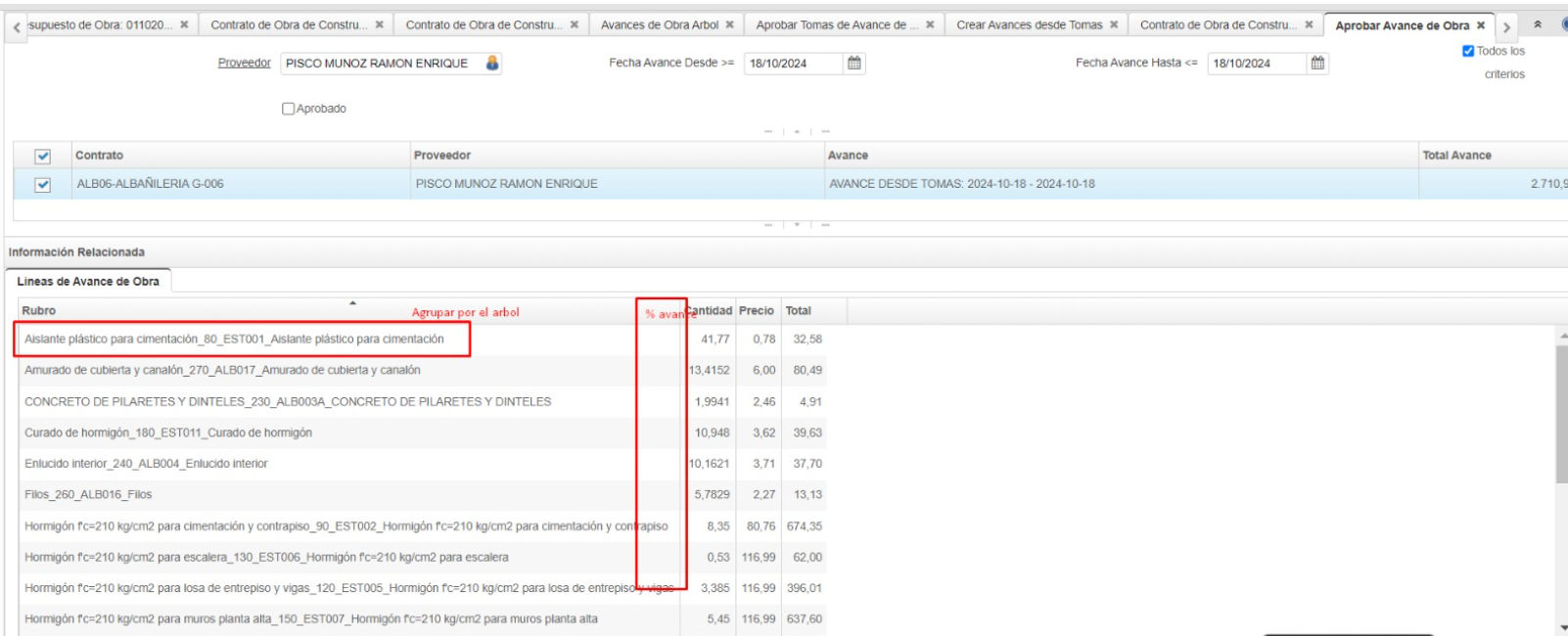Click the Fecha Avance Desde date field

pyautogui.click(x=791, y=64)
